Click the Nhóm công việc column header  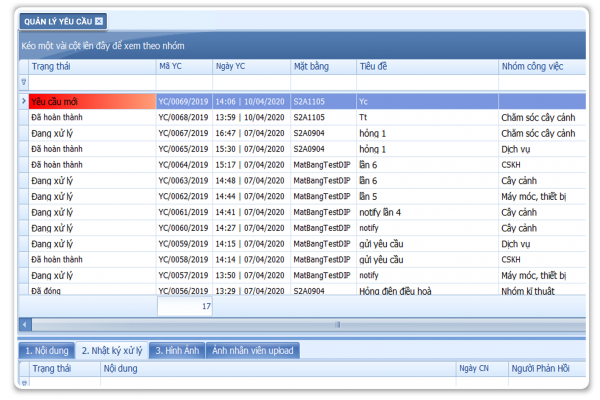point(540,66)
